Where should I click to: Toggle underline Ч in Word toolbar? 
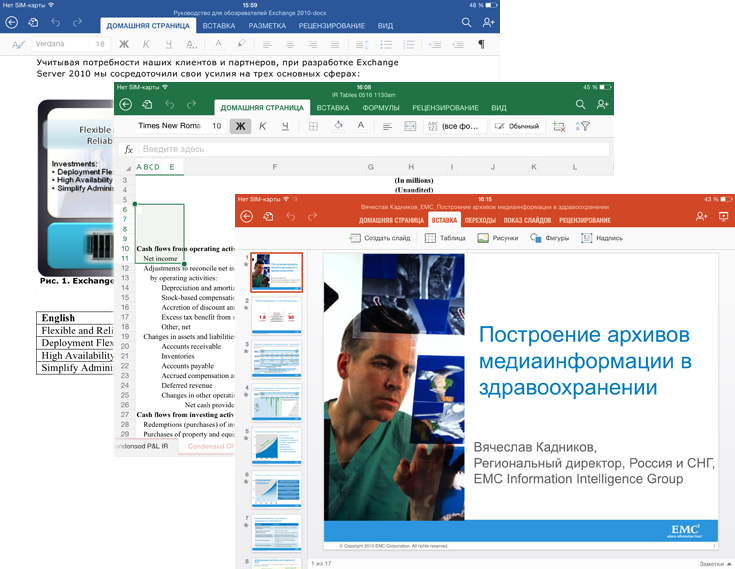coord(169,44)
